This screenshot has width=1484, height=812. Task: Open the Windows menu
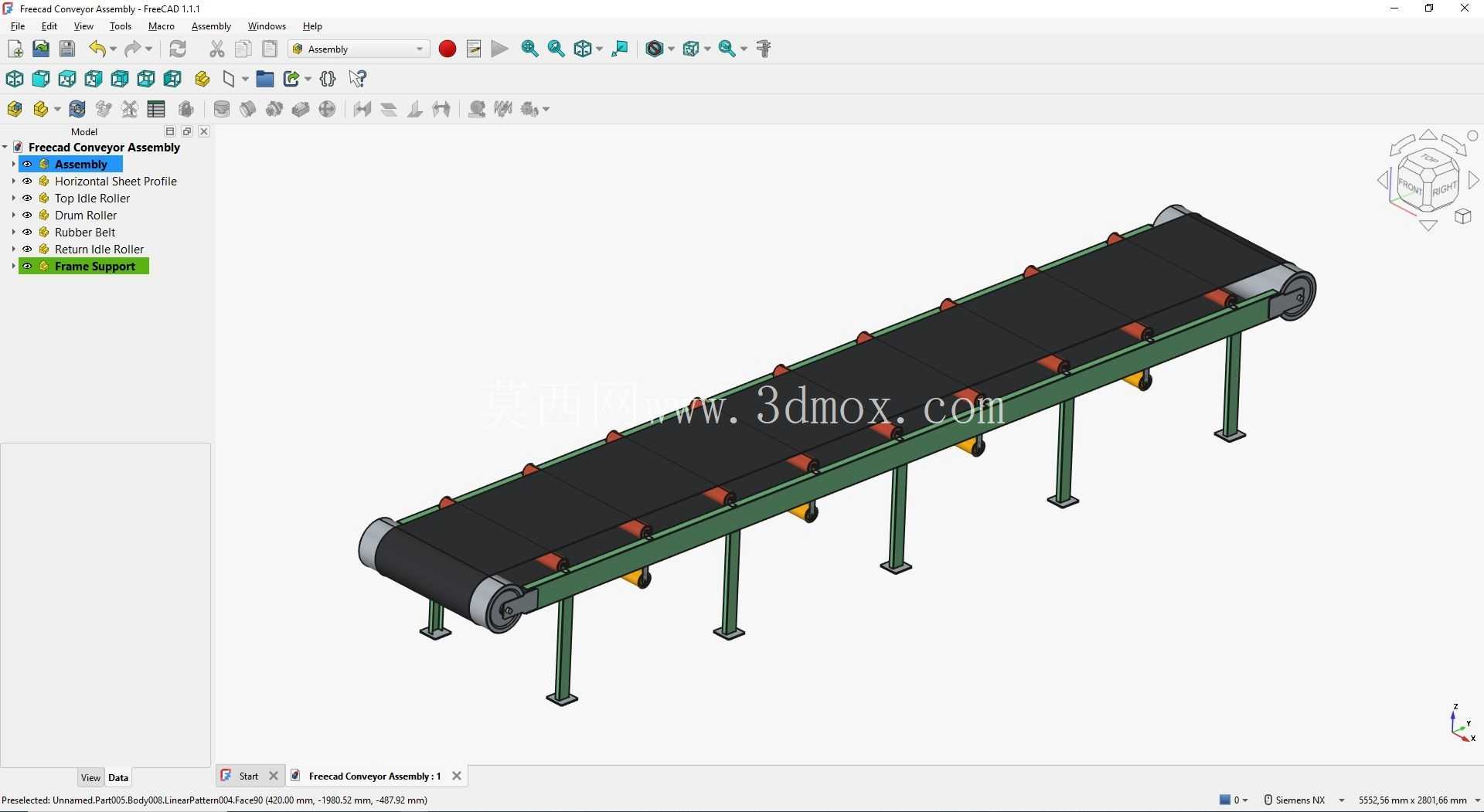(x=267, y=26)
